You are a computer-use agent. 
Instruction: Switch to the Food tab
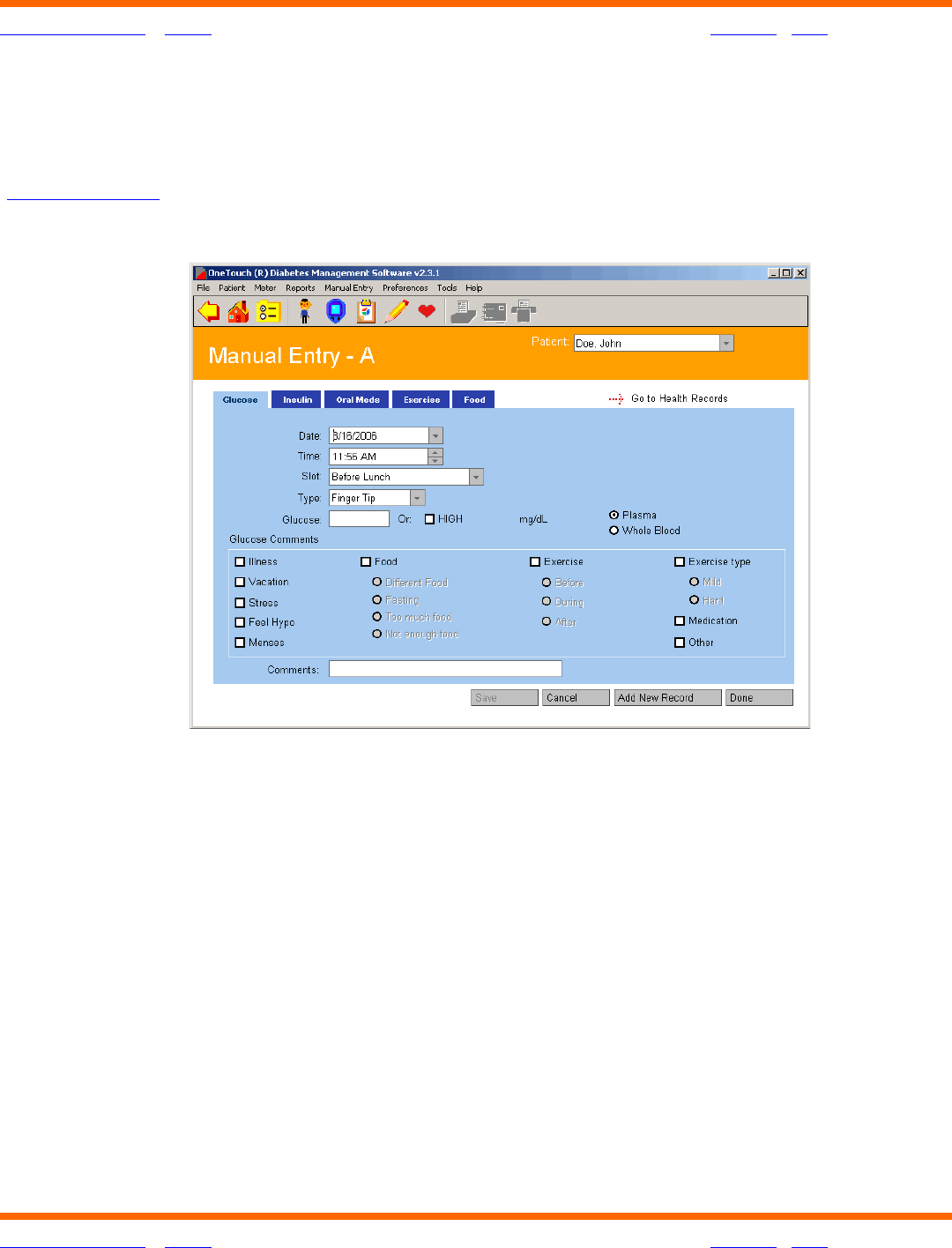(x=474, y=399)
